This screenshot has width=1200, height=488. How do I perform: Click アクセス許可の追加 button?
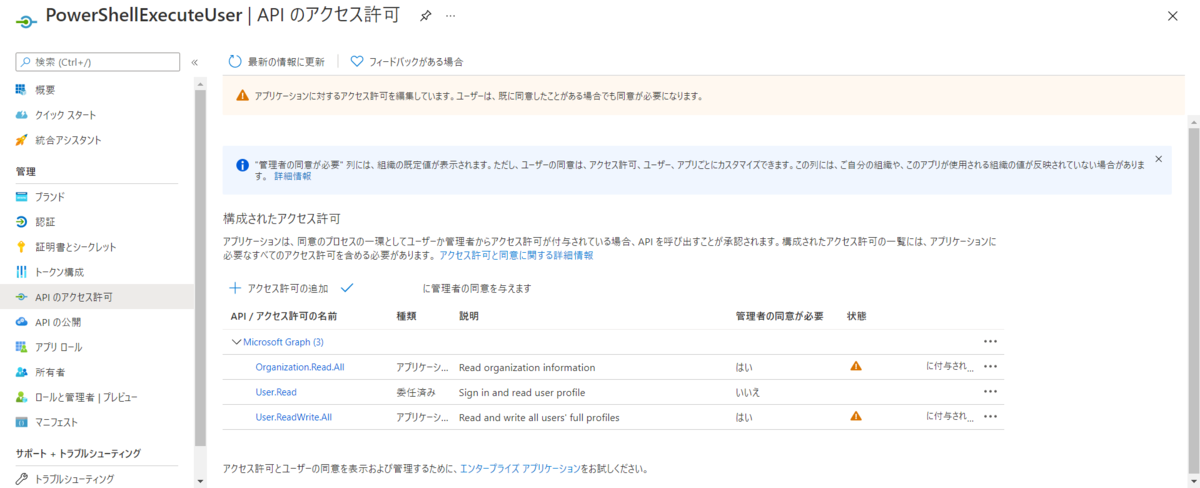[x=278, y=288]
